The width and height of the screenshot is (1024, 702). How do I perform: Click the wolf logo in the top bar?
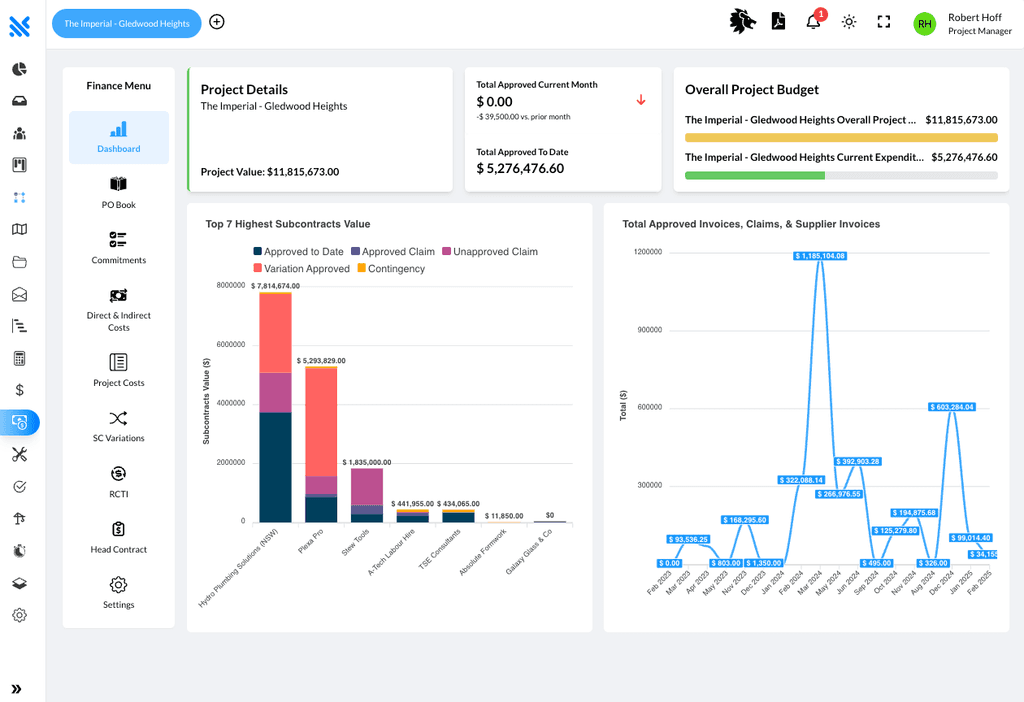tap(742, 21)
